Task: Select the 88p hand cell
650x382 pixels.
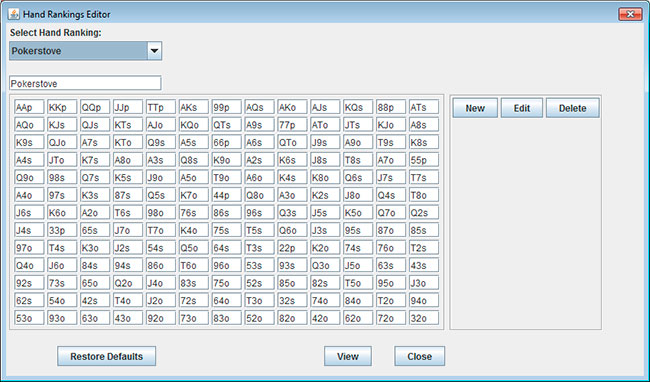Action: (391, 107)
